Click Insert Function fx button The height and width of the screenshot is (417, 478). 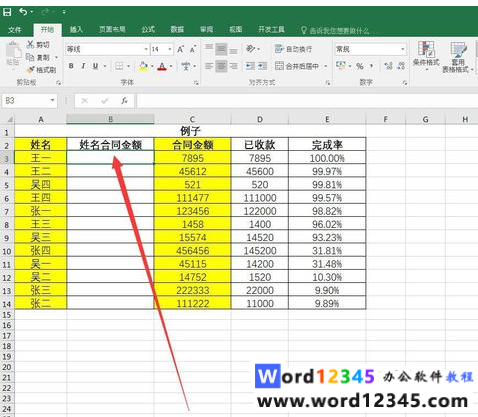click(124, 100)
